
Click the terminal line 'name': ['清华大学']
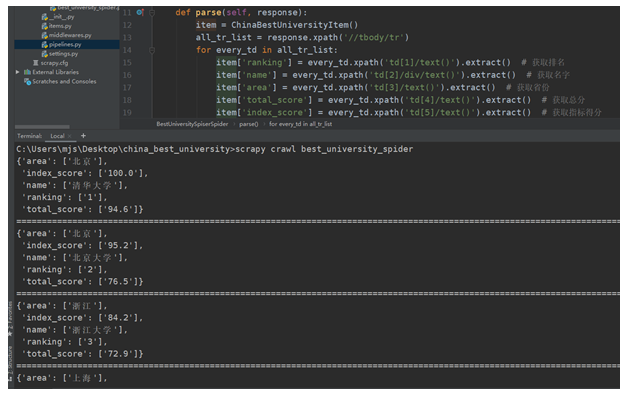tap(75, 185)
